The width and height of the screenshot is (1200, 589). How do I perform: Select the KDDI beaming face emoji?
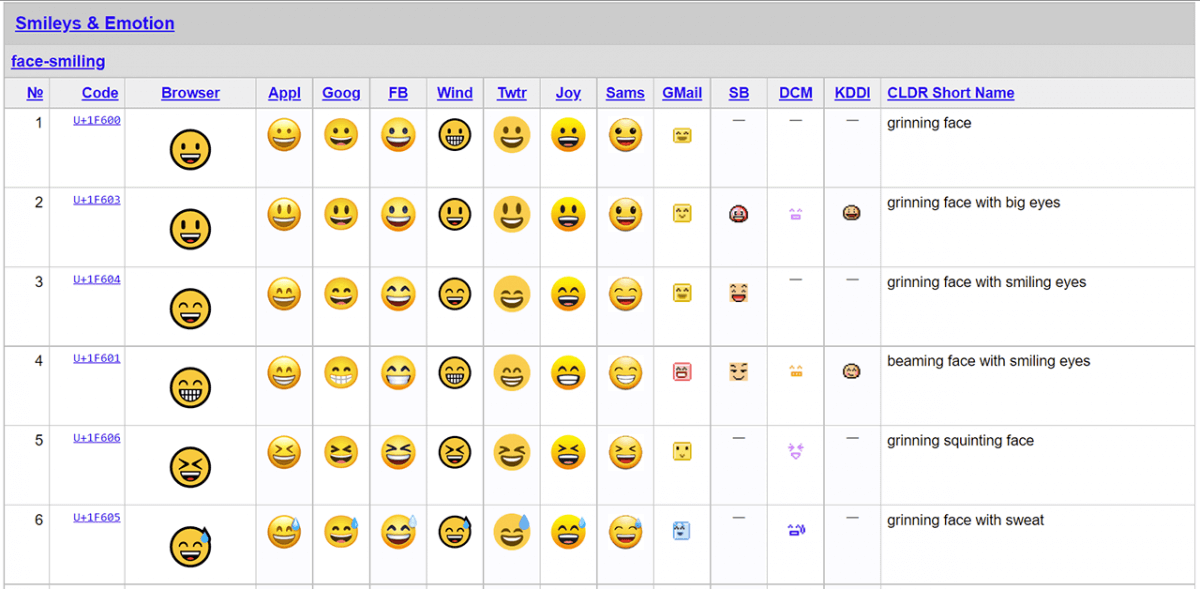(x=851, y=372)
